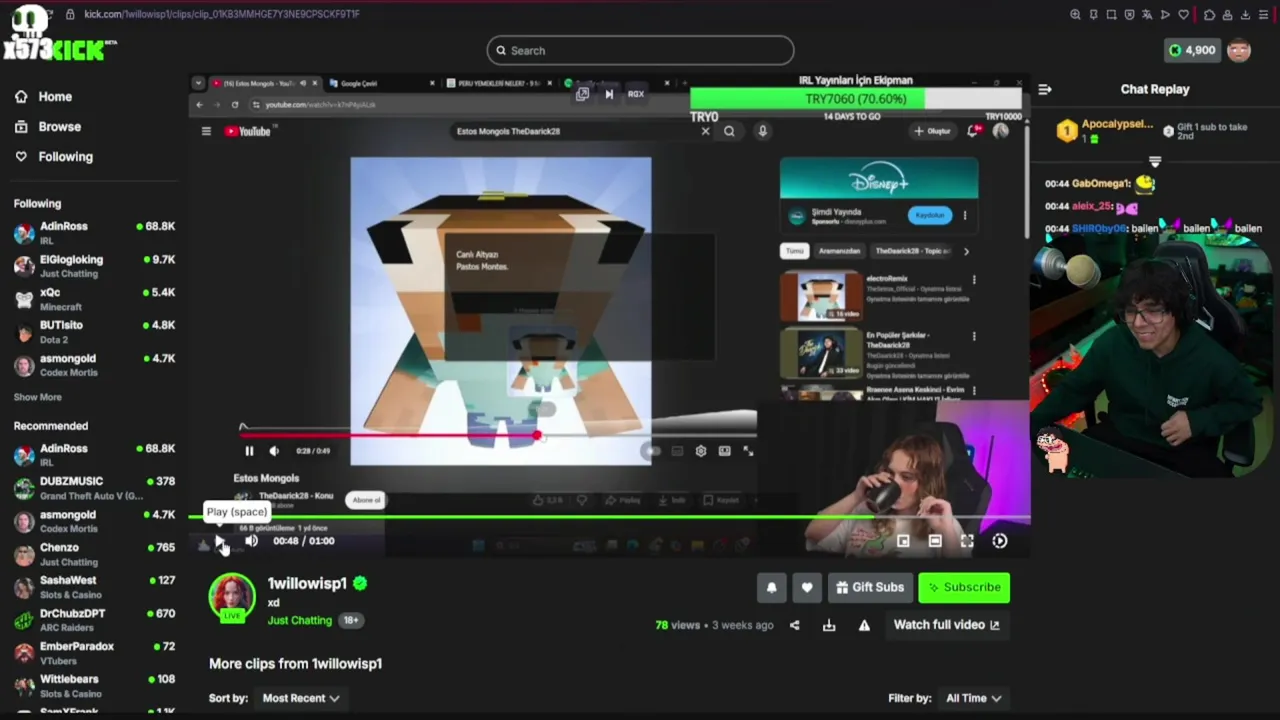Download the clip with the download icon
Screen dimensions: 1280x720
(829, 625)
